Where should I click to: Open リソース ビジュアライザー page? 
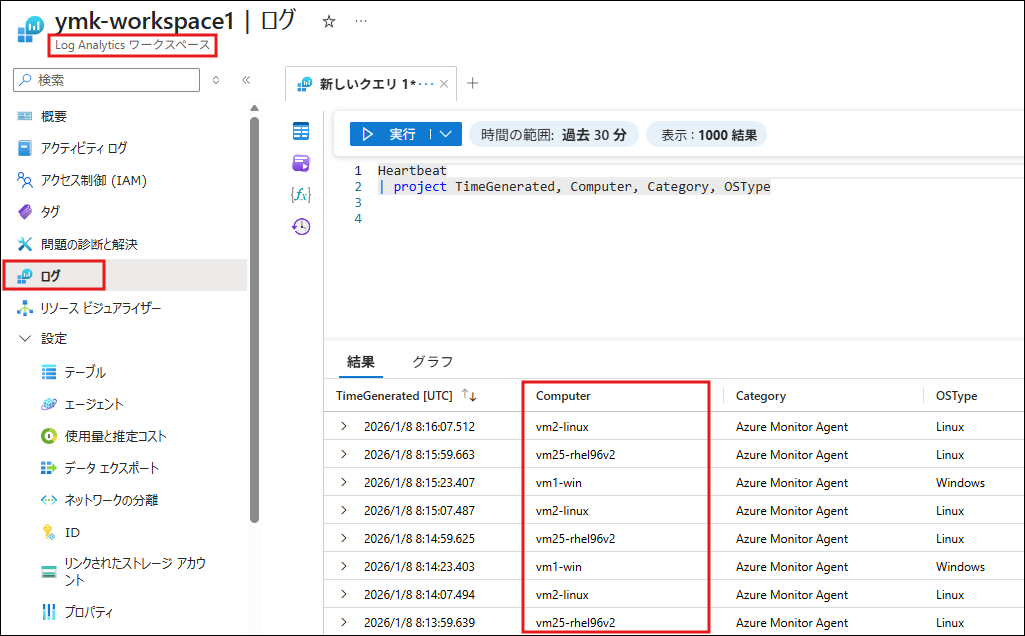[101, 308]
